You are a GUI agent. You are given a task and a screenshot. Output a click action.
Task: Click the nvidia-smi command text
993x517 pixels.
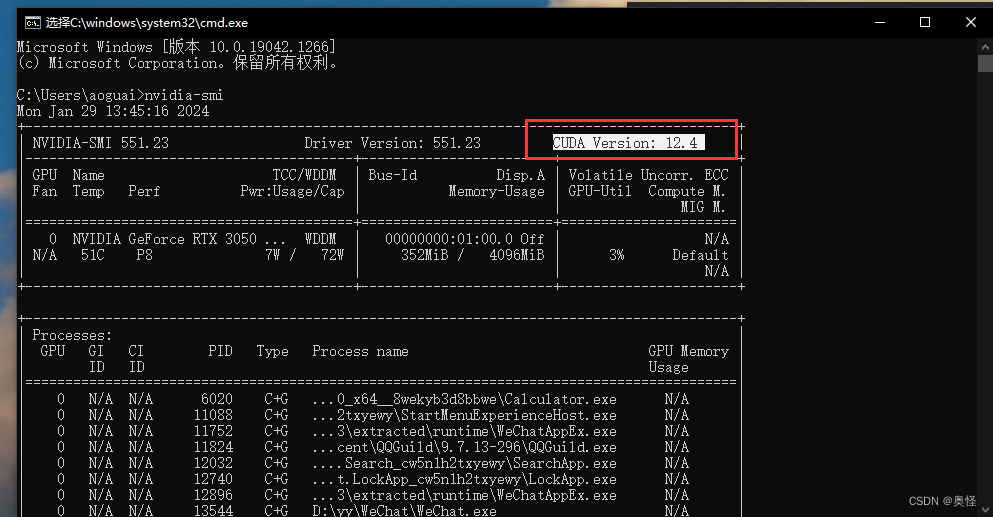[x=184, y=95]
